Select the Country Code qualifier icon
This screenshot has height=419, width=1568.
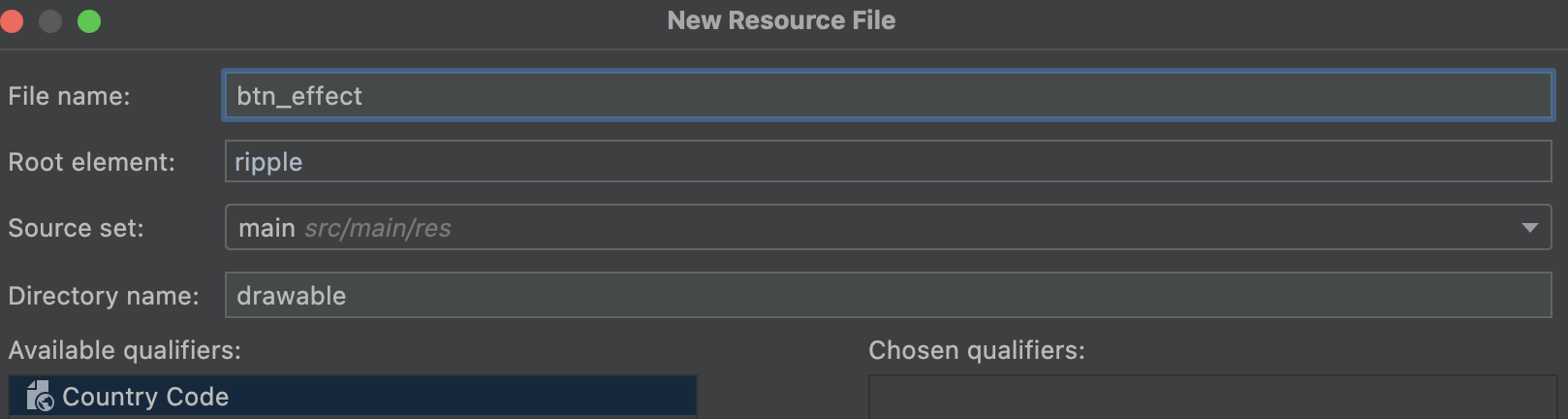click(40, 396)
